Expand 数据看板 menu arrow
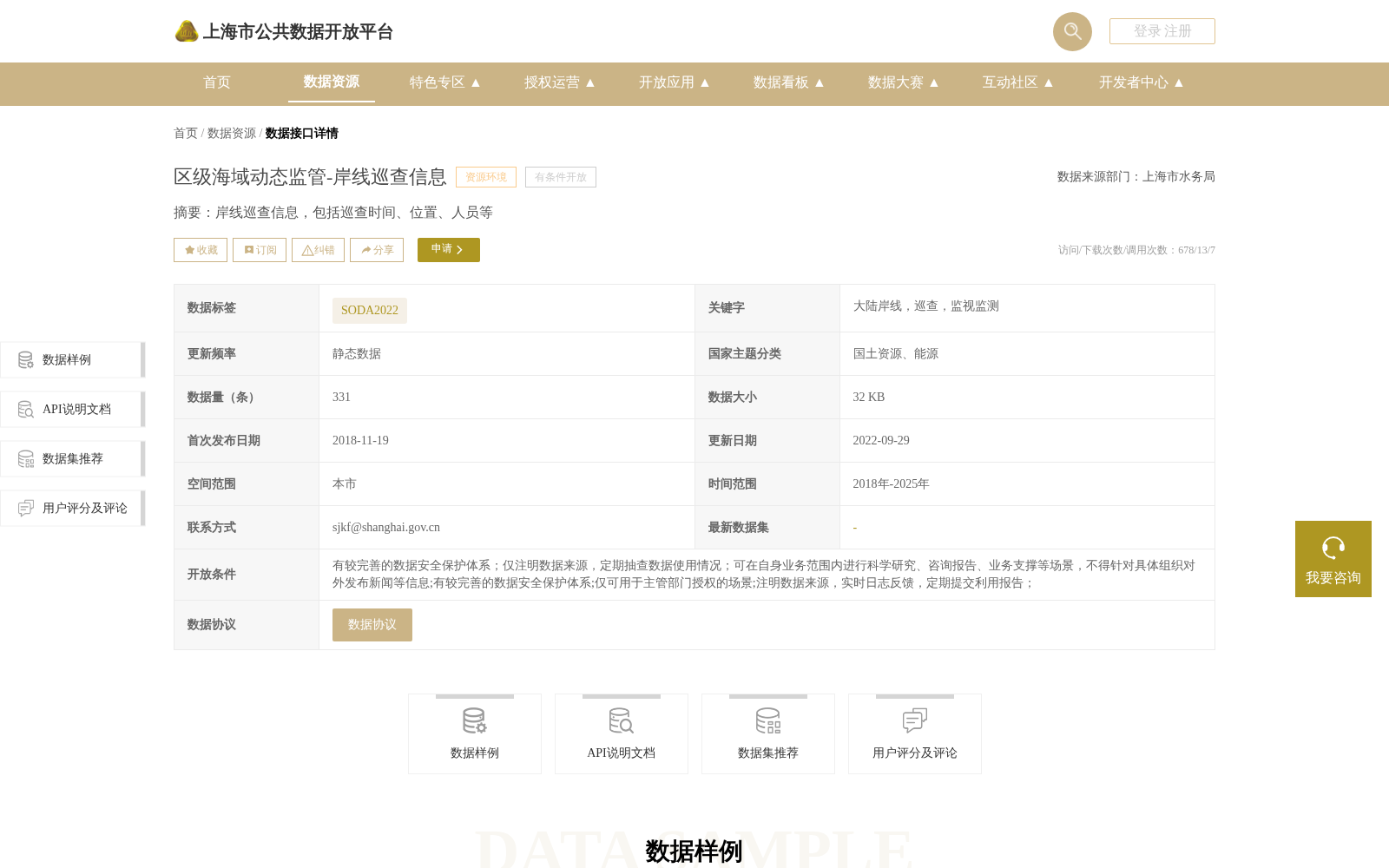The image size is (1389, 868). pos(820,82)
